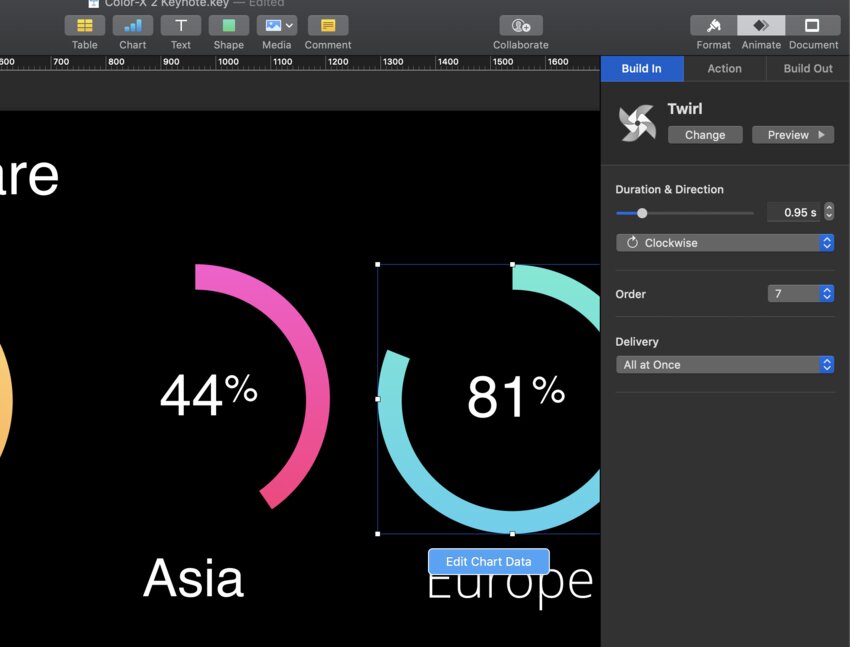Open the Media menu in toolbar
The width and height of the screenshot is (850, 647).
pos(276,26)
